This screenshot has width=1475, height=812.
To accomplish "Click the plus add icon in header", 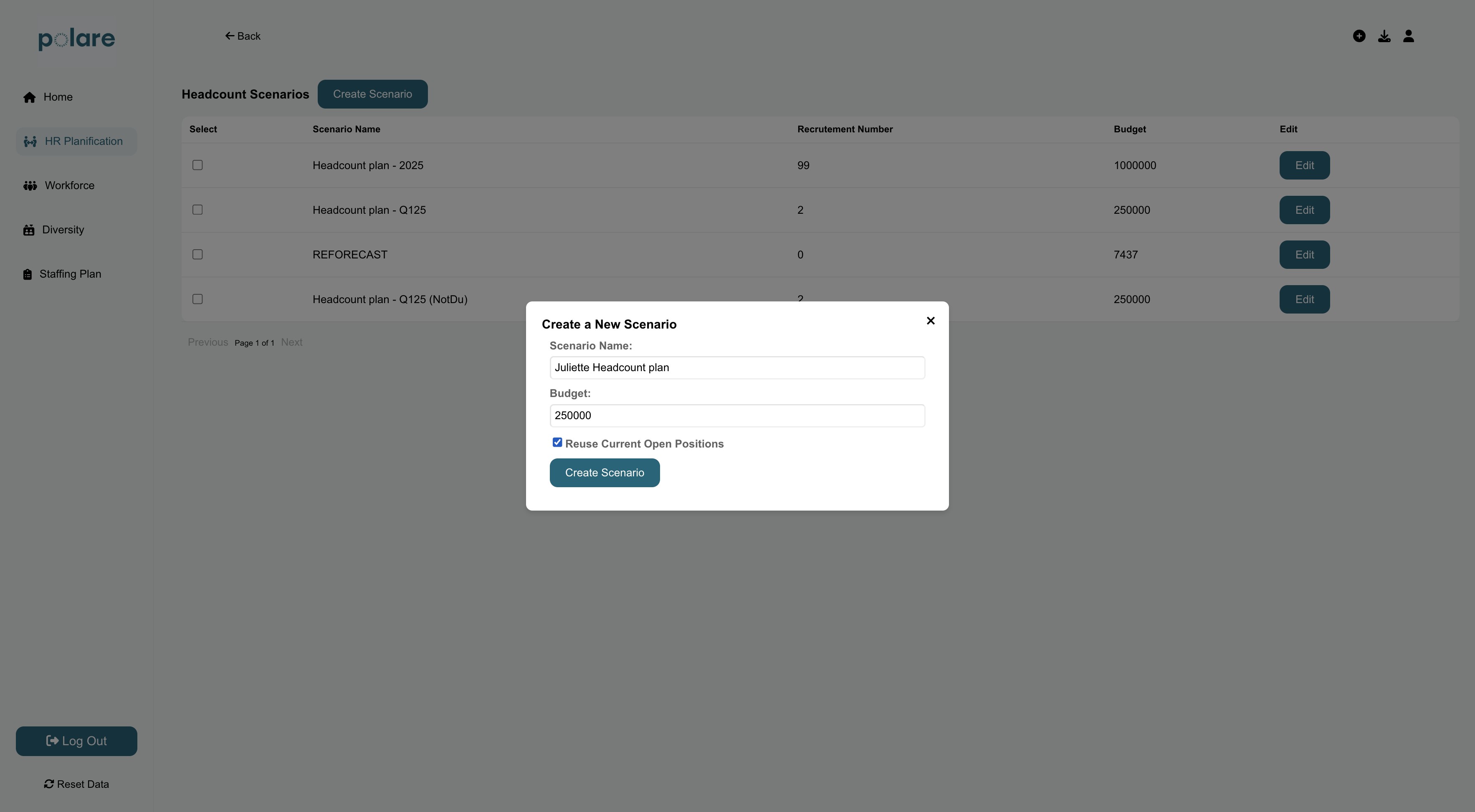I will (x=1359, y=36).
